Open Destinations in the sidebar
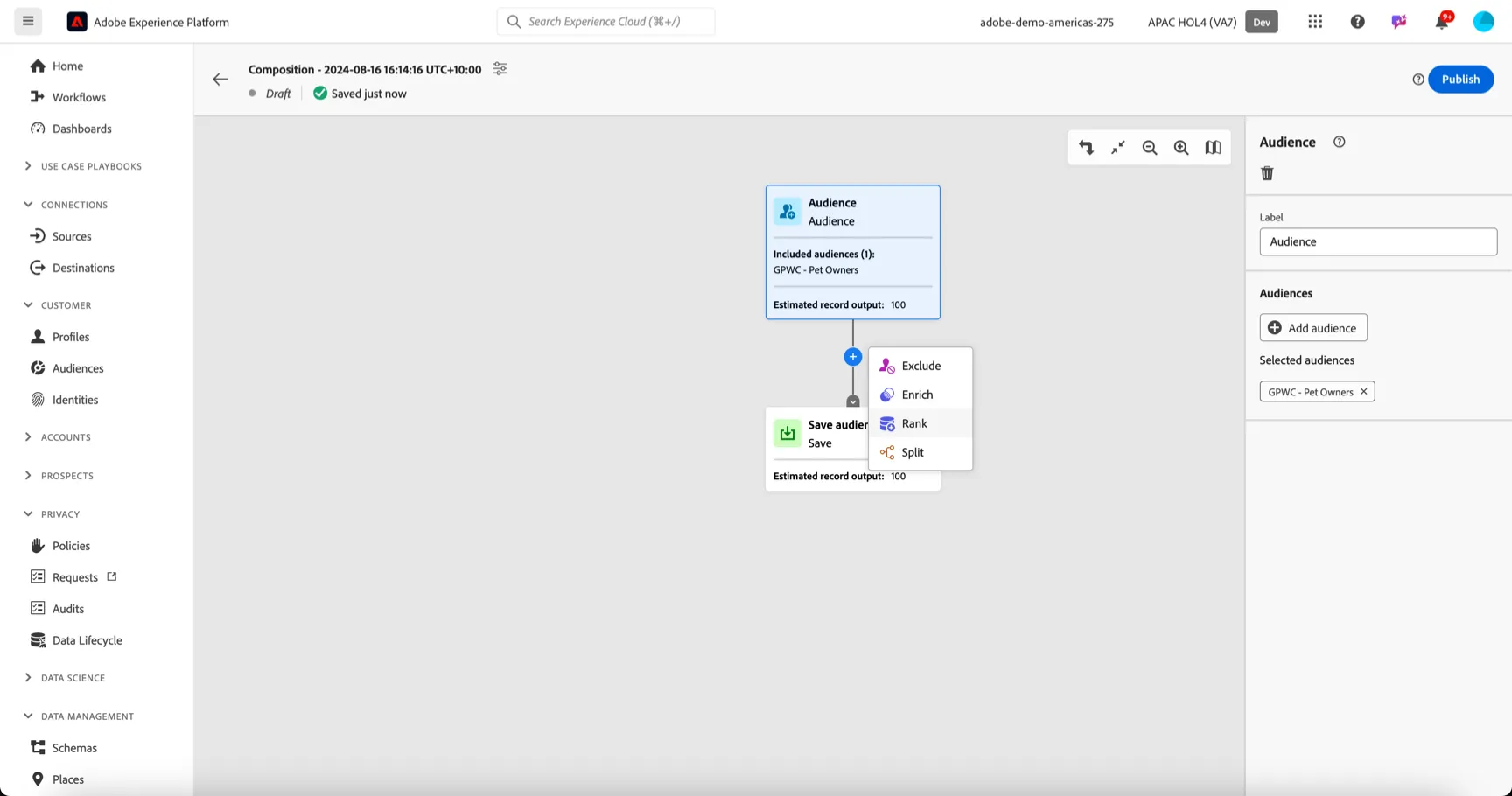The height and width of the screenshot is (796, 1512). pyautogui.click(x=83, y=268)
